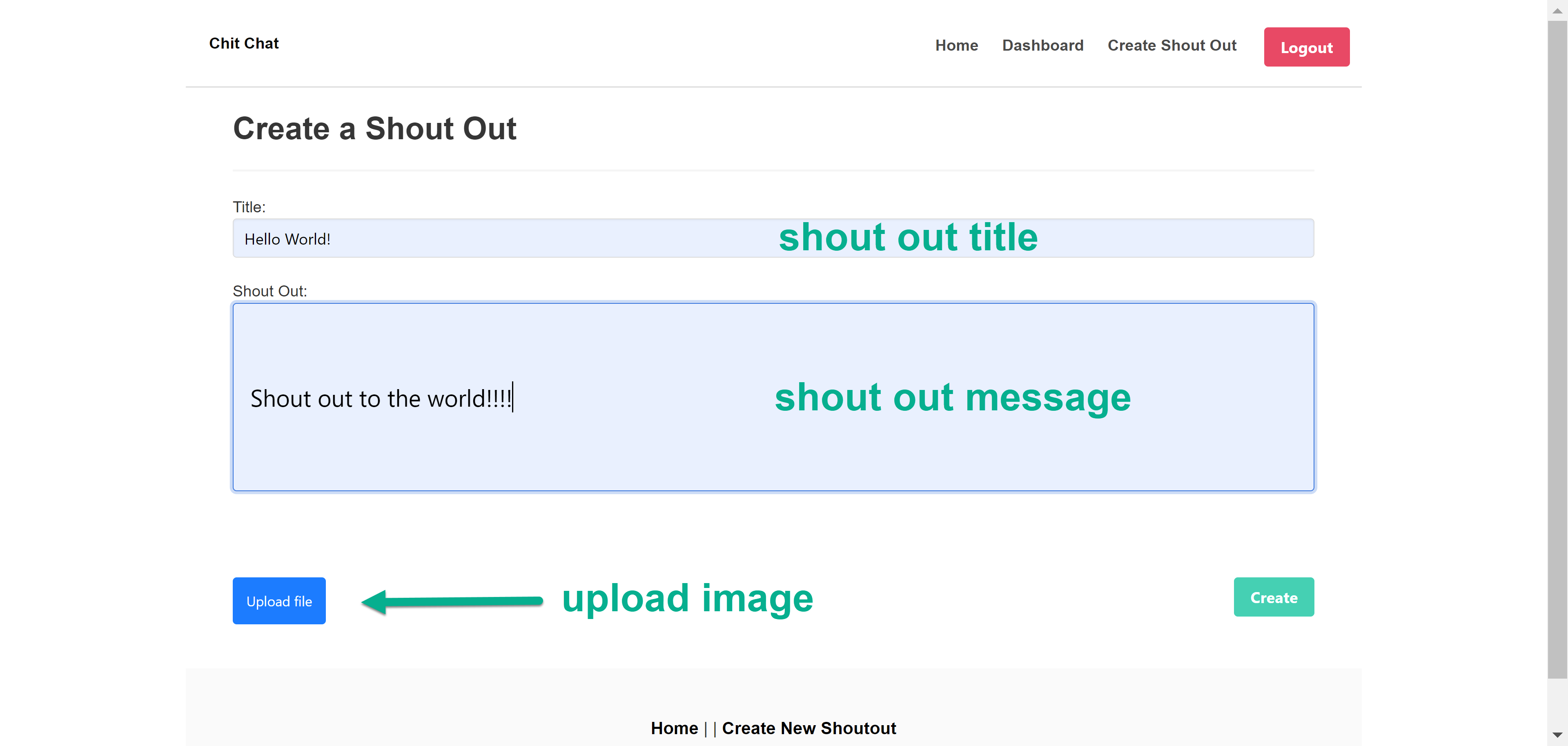Open the Home navigation link
This screenshot has height=746, width=1568.
956,46
